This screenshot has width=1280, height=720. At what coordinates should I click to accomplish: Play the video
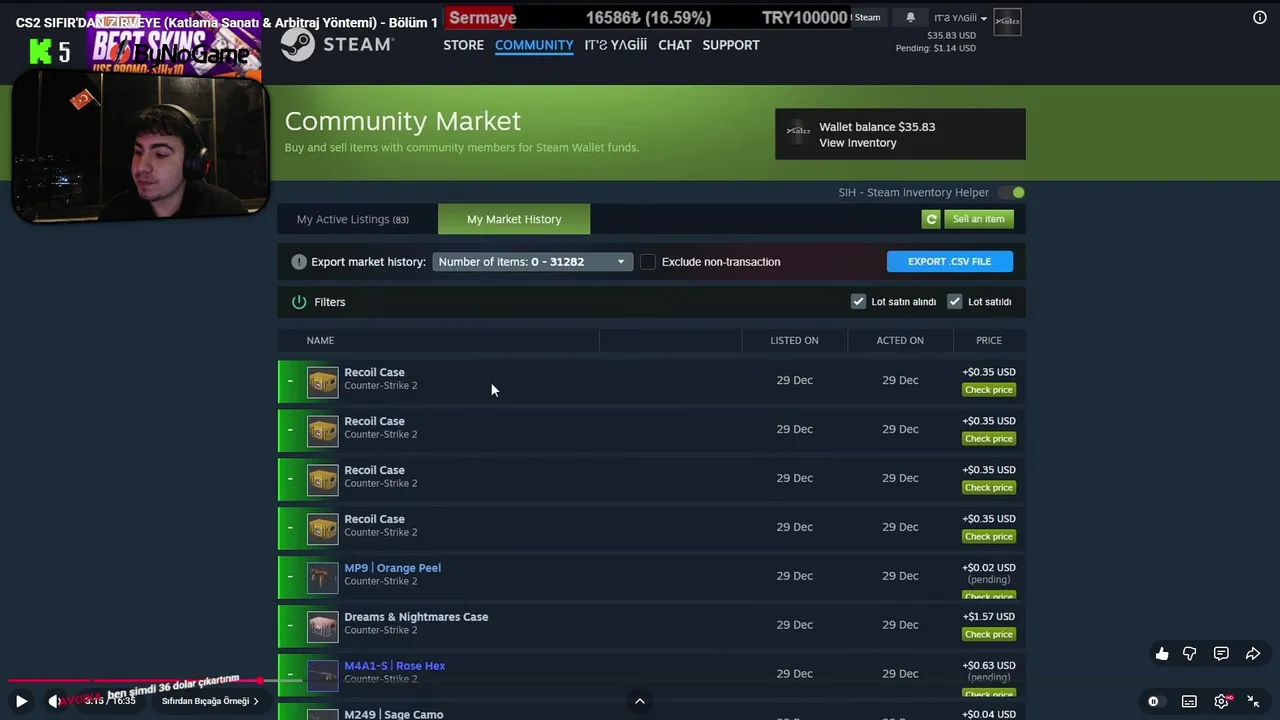tap(21, 701)
